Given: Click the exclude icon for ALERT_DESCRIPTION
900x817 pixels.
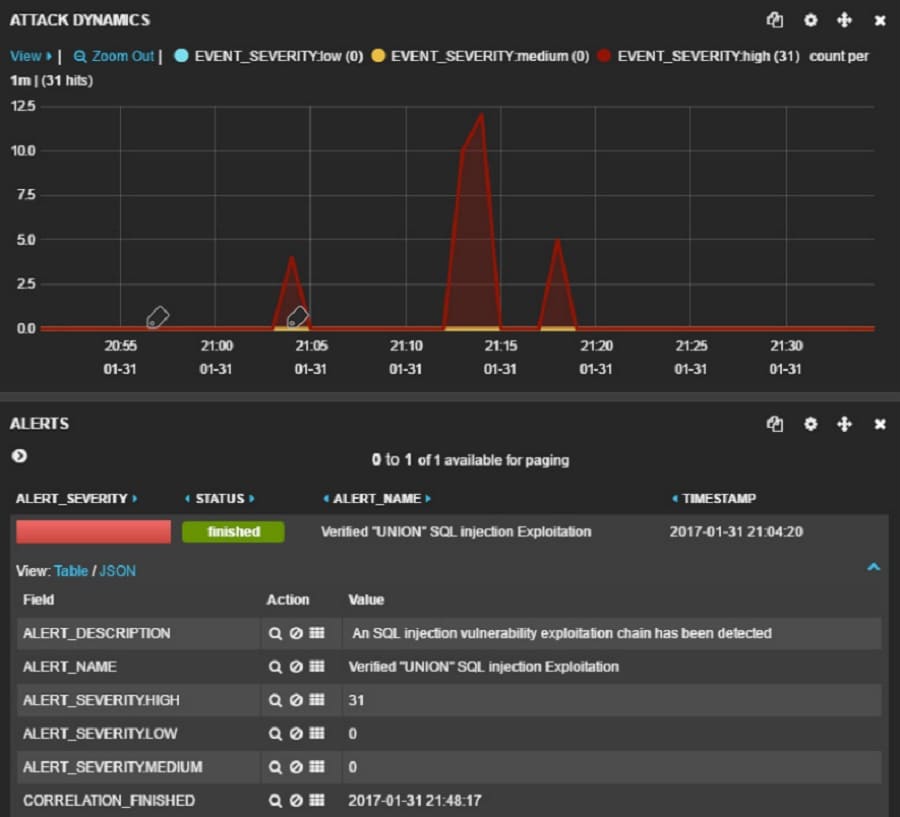Looking at the screenshot, I should point(296,633).
